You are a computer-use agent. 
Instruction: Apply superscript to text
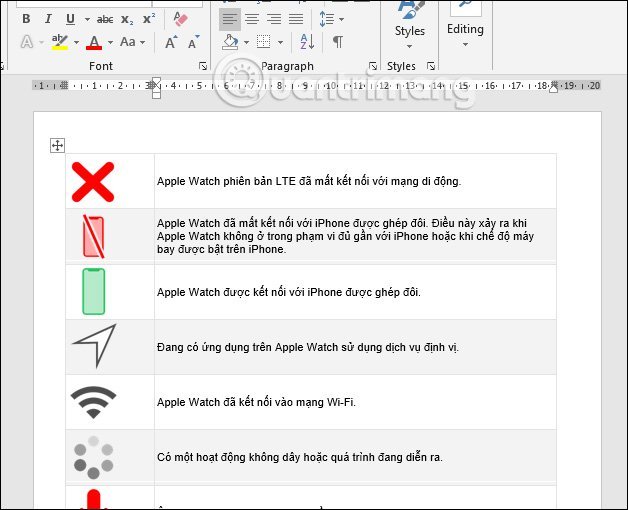pos(148,19)
